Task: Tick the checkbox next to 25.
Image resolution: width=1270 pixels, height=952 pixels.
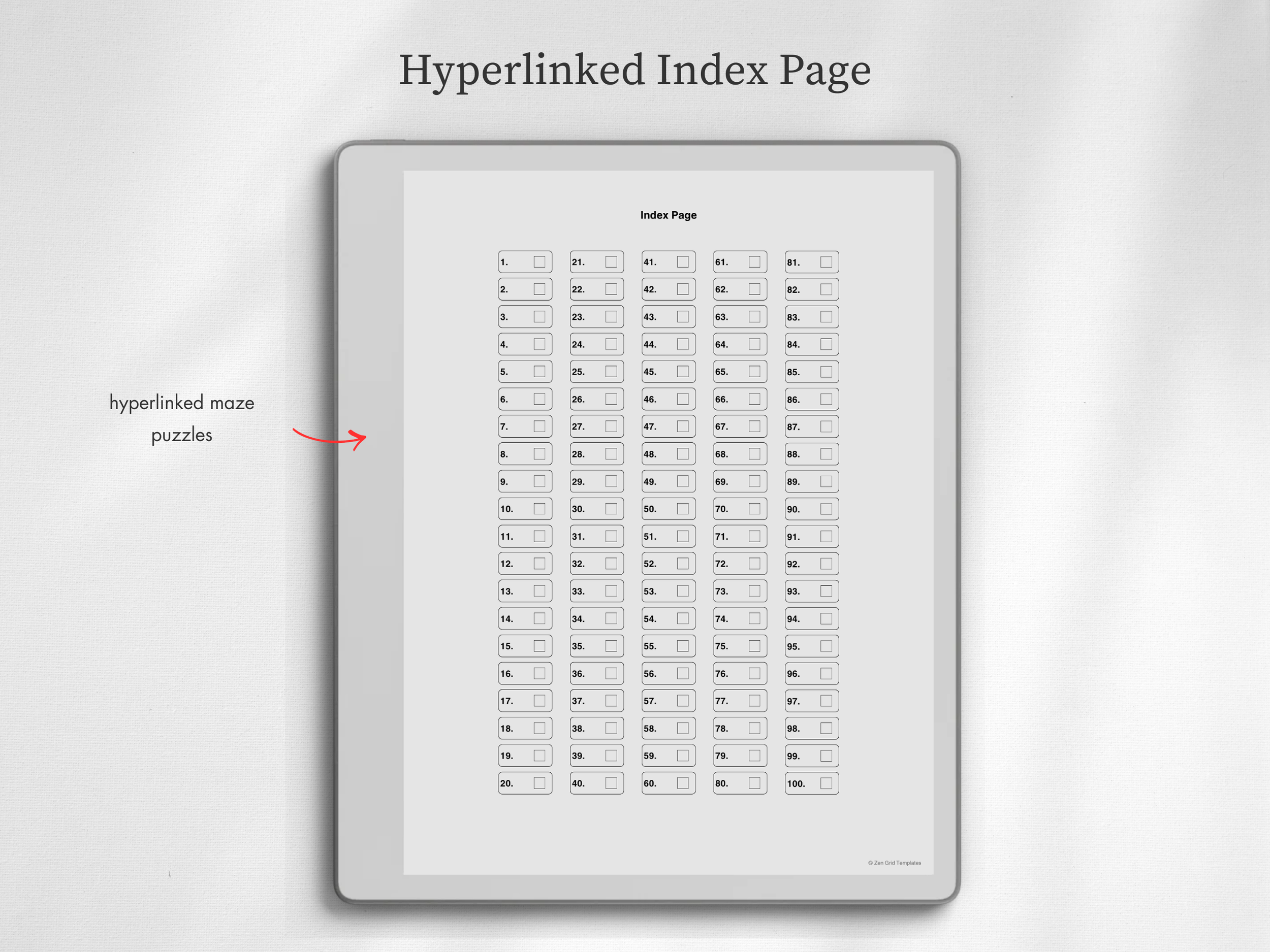Action: (611, 371)
